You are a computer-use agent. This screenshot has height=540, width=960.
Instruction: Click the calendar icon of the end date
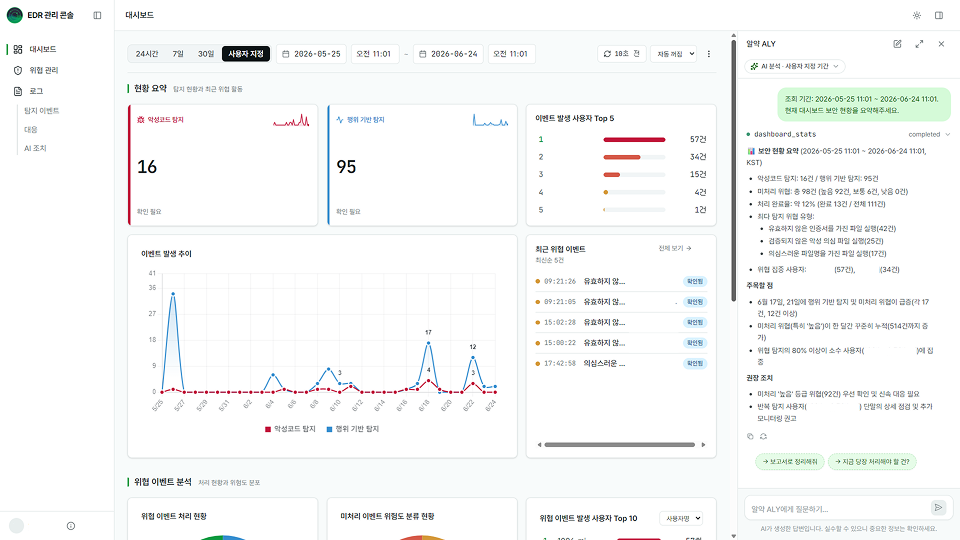pos(423,54)
